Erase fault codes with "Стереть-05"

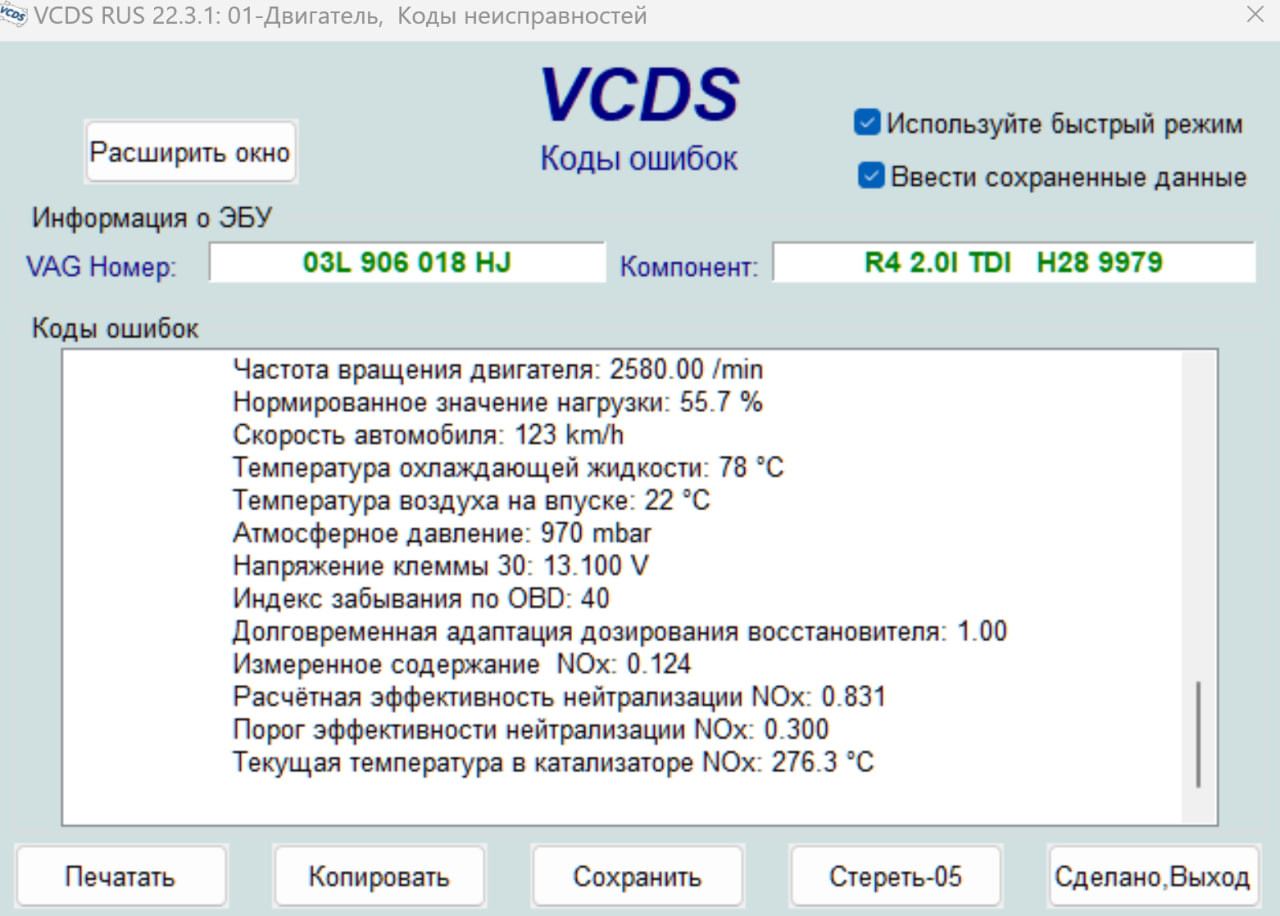click(x=895, y=877)
